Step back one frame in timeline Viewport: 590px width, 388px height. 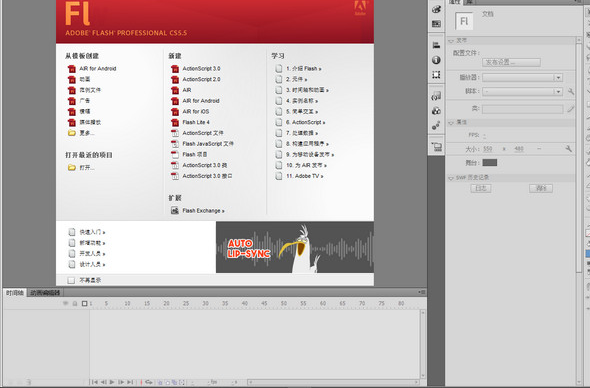[103, 382]
